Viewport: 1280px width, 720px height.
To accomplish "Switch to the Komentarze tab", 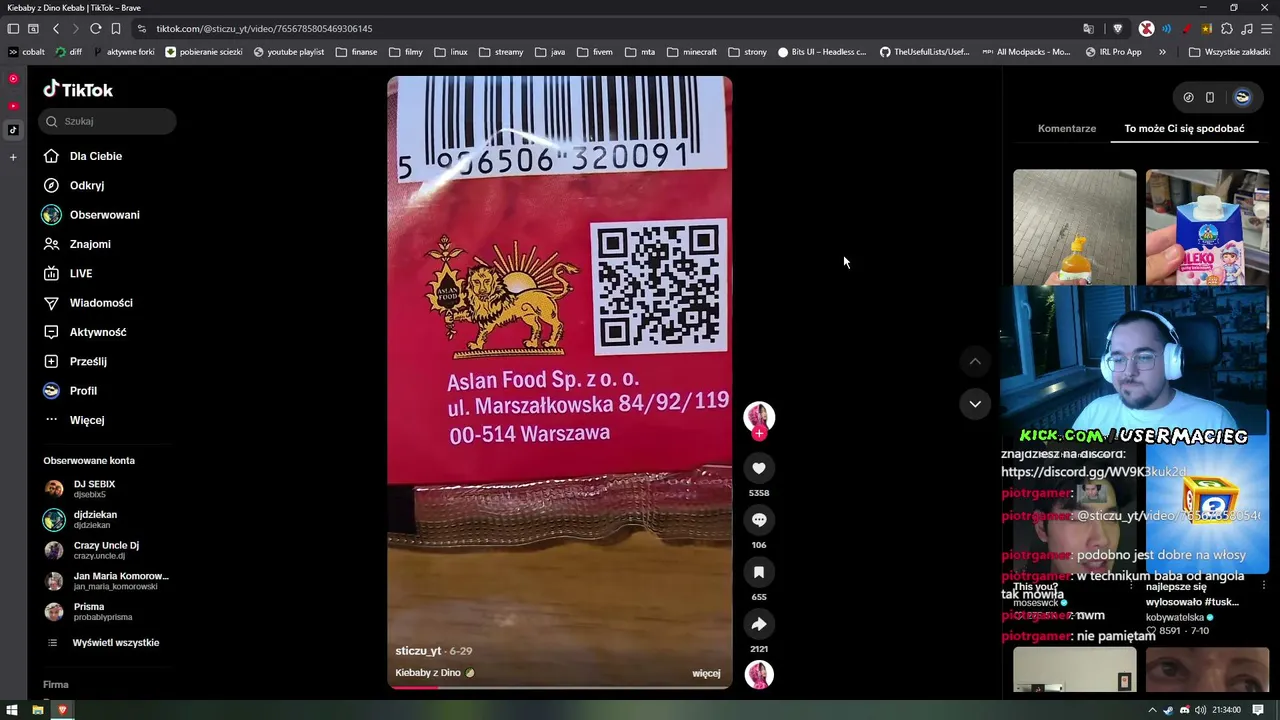I will coord(1067,128).
